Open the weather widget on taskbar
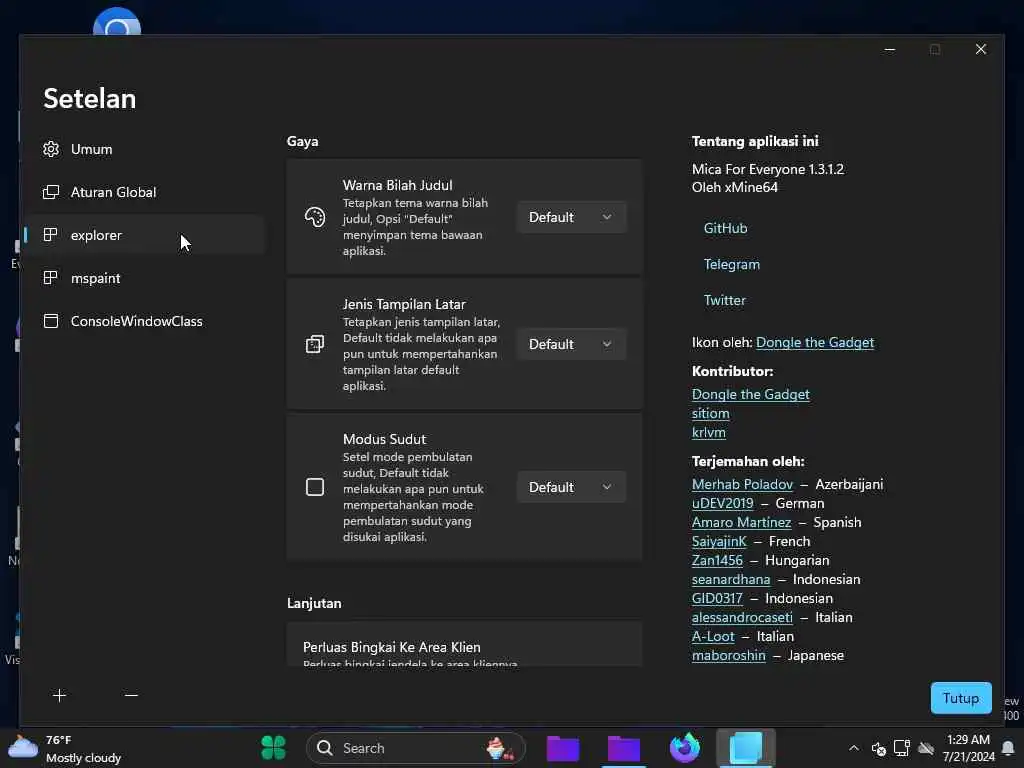1024x768 pixels. (x=65, y=748)
